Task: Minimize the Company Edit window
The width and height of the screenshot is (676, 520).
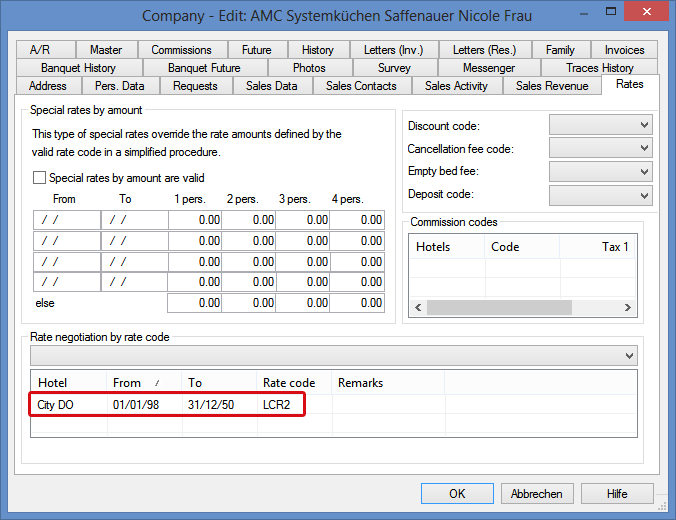Action: pyautogui.click(x=585, y=13)
